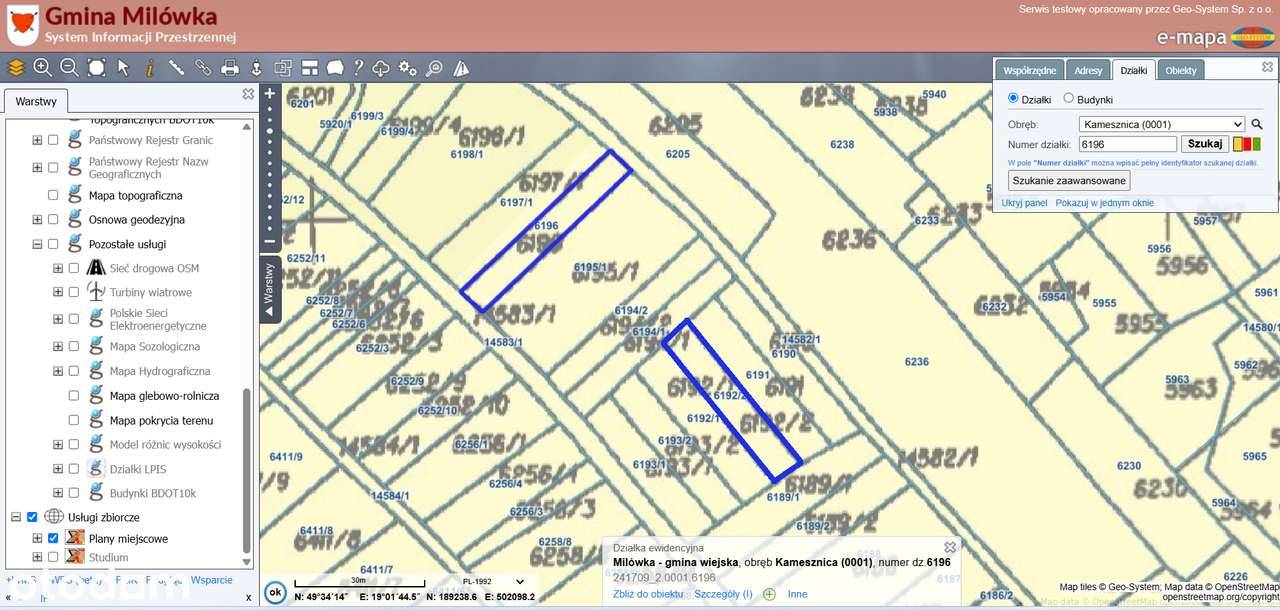Close the parcel search panel
This screenshot has width=1280, height=610.
pyautogui.click(x=1267, y=67)
